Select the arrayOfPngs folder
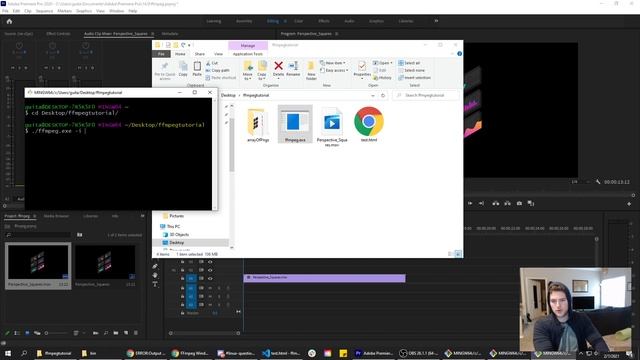Image resolution: width=640 pixels, height=360 pixels. [258, 124]
